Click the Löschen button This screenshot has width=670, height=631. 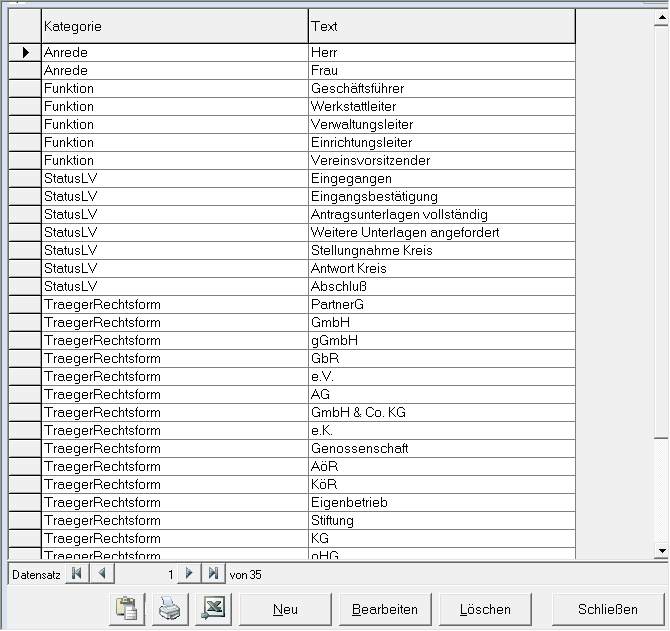485,609
